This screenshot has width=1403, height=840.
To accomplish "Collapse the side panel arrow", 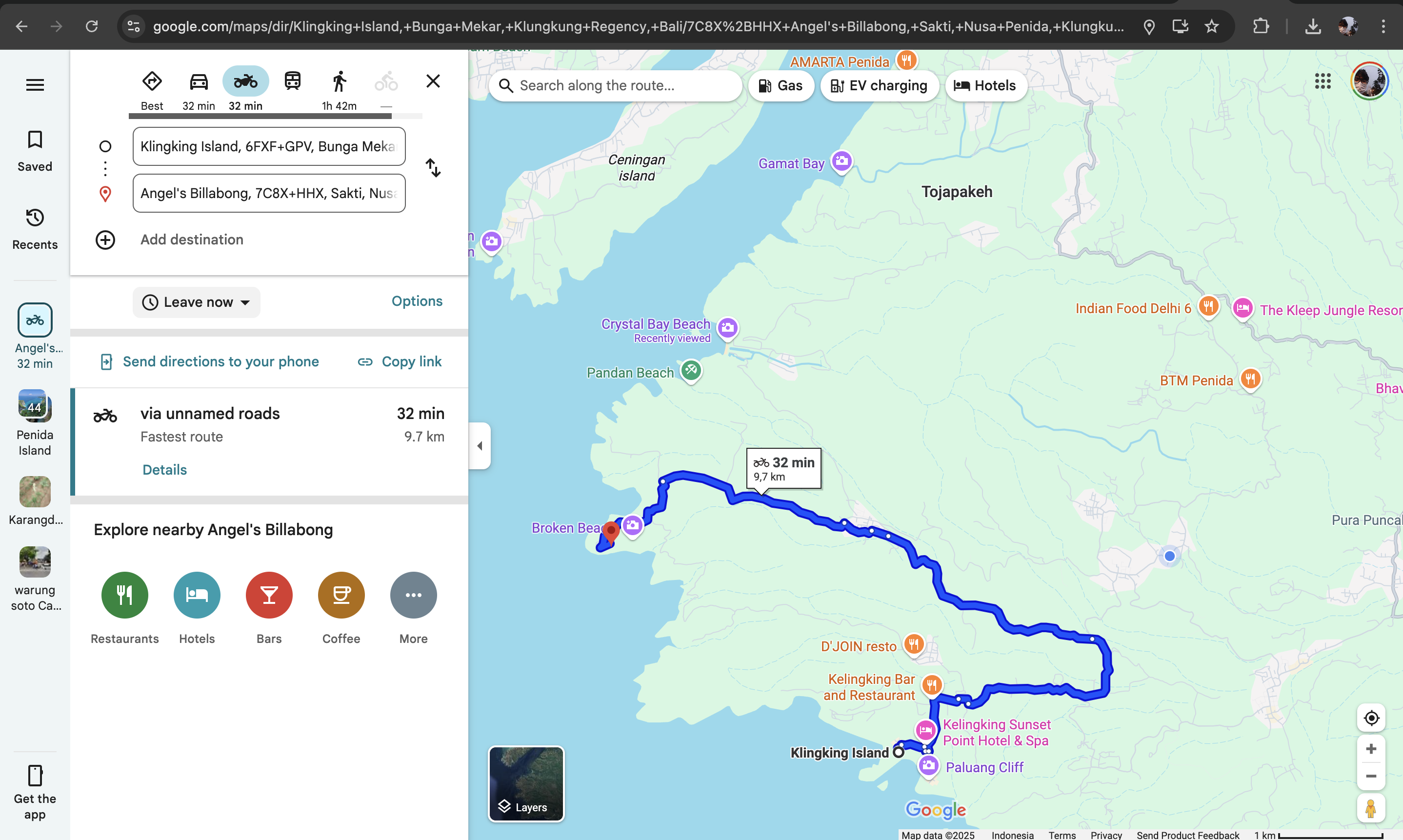I will click(480, 446).
